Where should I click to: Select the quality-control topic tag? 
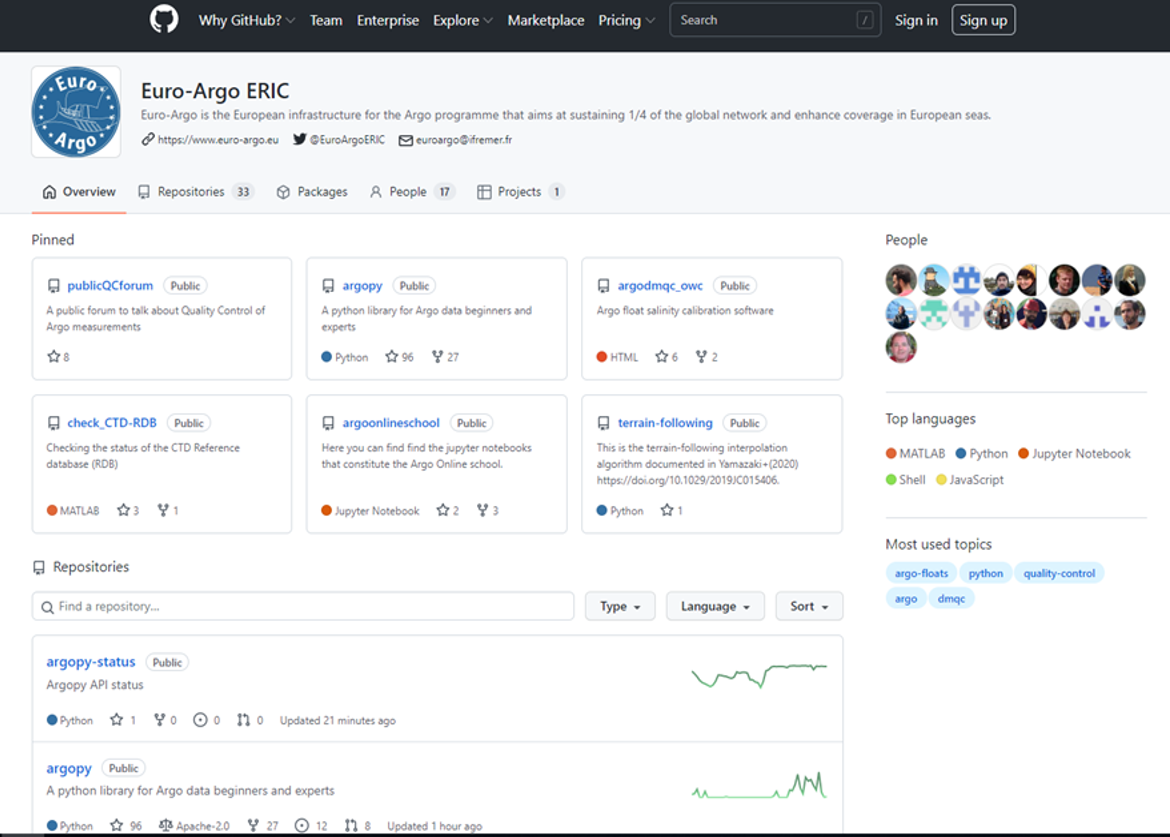pyautogui.click(x=1059, y=573)
